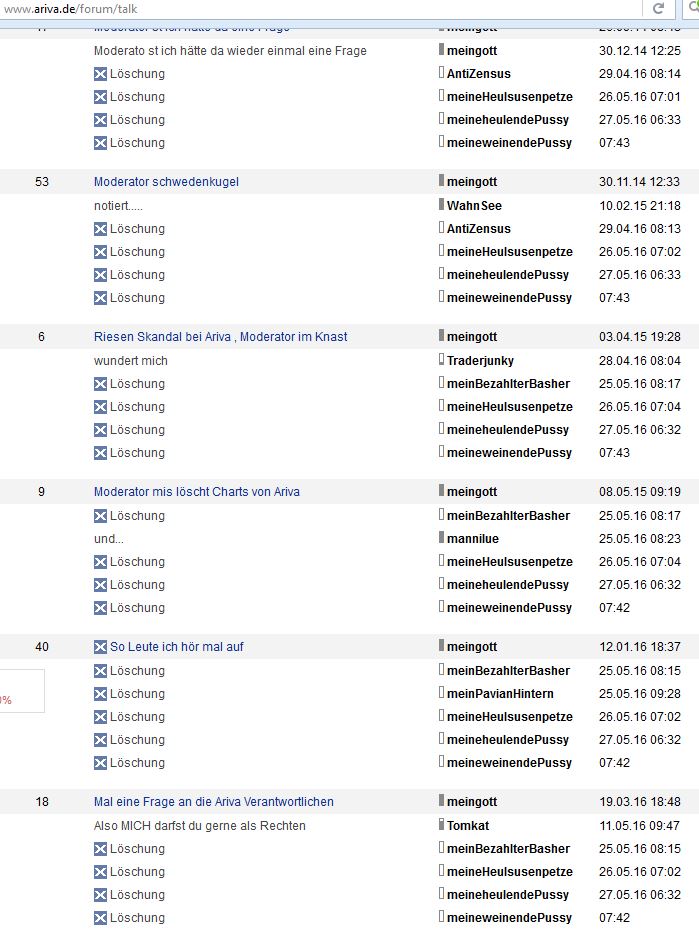Click the status icon next to Tomkat
Image resolution: width=699 pixels, height=936 pixels.
[441, 825]
